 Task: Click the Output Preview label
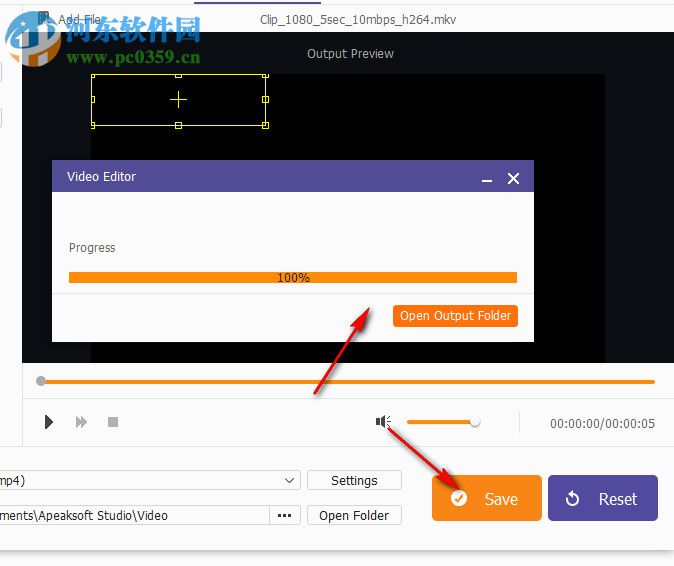pos(350,54)
